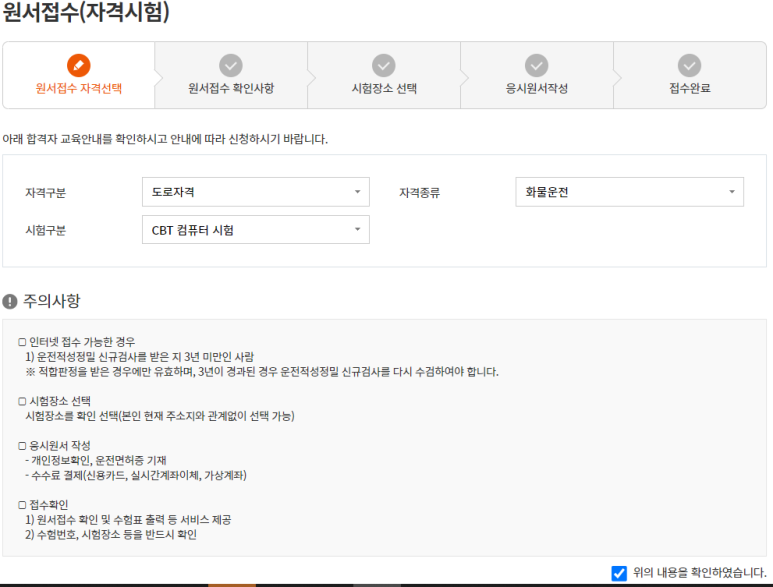Click the 적합판정을 받은 경우에만 유효 note line
Viewport: 773px width, 587px height.
262,372
